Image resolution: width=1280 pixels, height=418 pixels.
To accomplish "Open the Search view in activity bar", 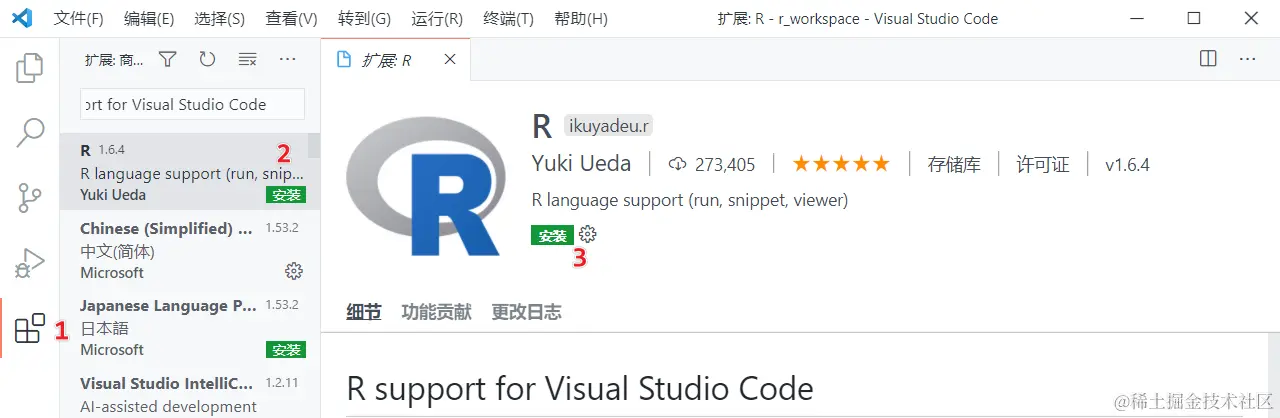I will click(x=30, y=132).
